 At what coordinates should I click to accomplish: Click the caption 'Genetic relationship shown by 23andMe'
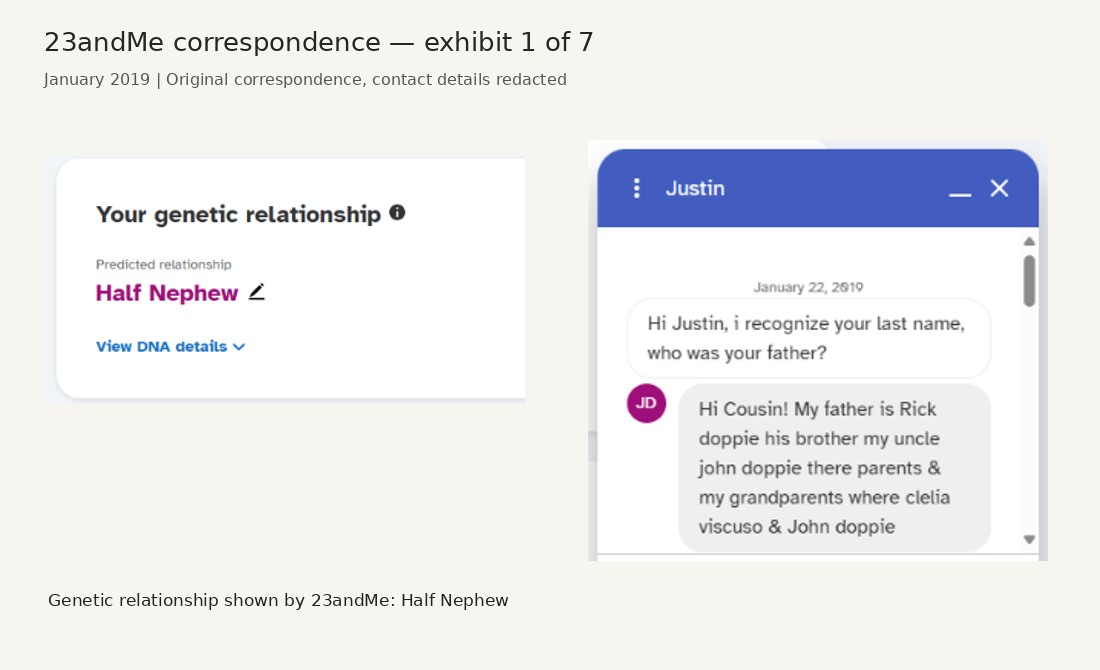tap(278, 601)
